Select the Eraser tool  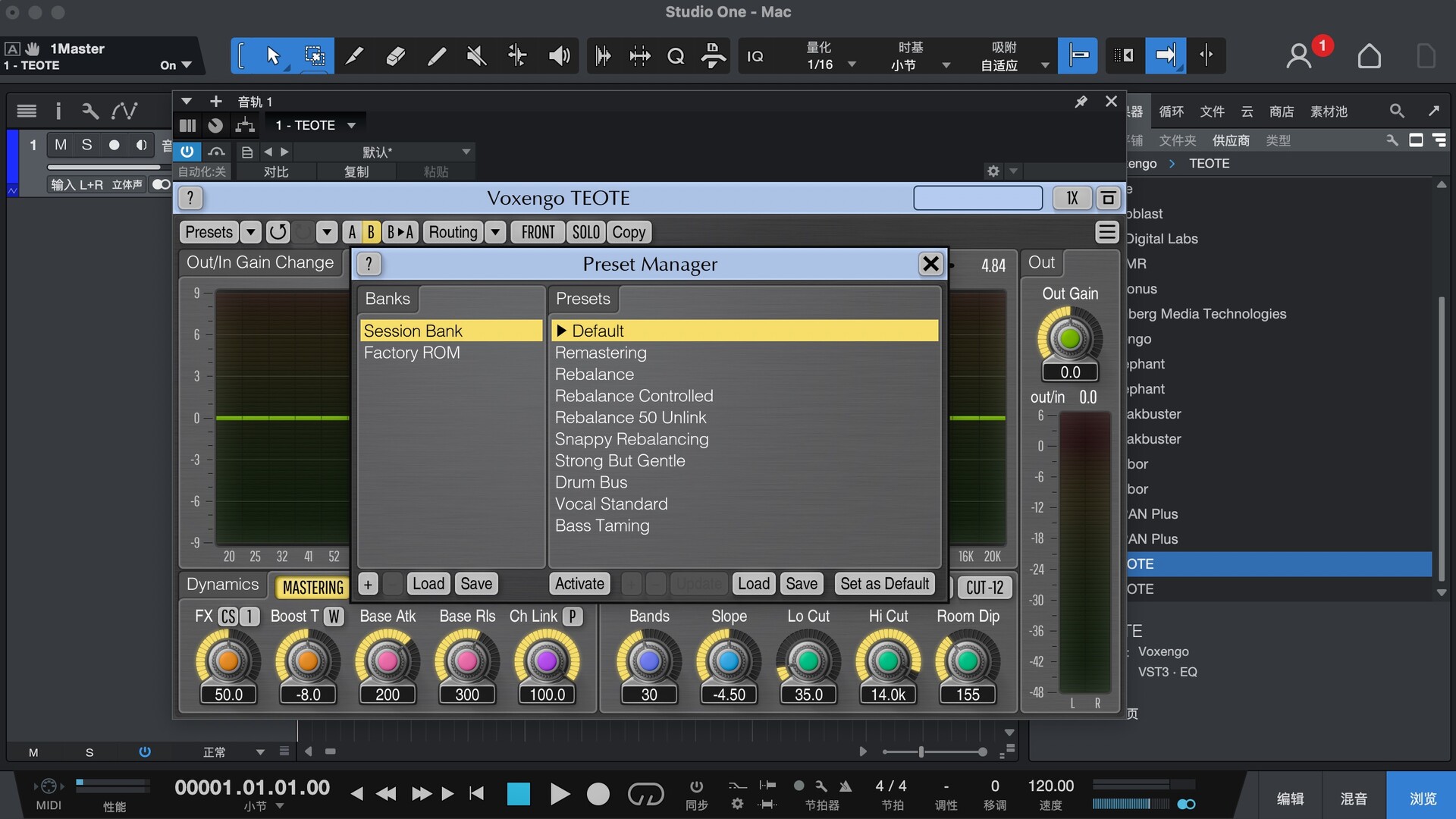tap(395, 55)
